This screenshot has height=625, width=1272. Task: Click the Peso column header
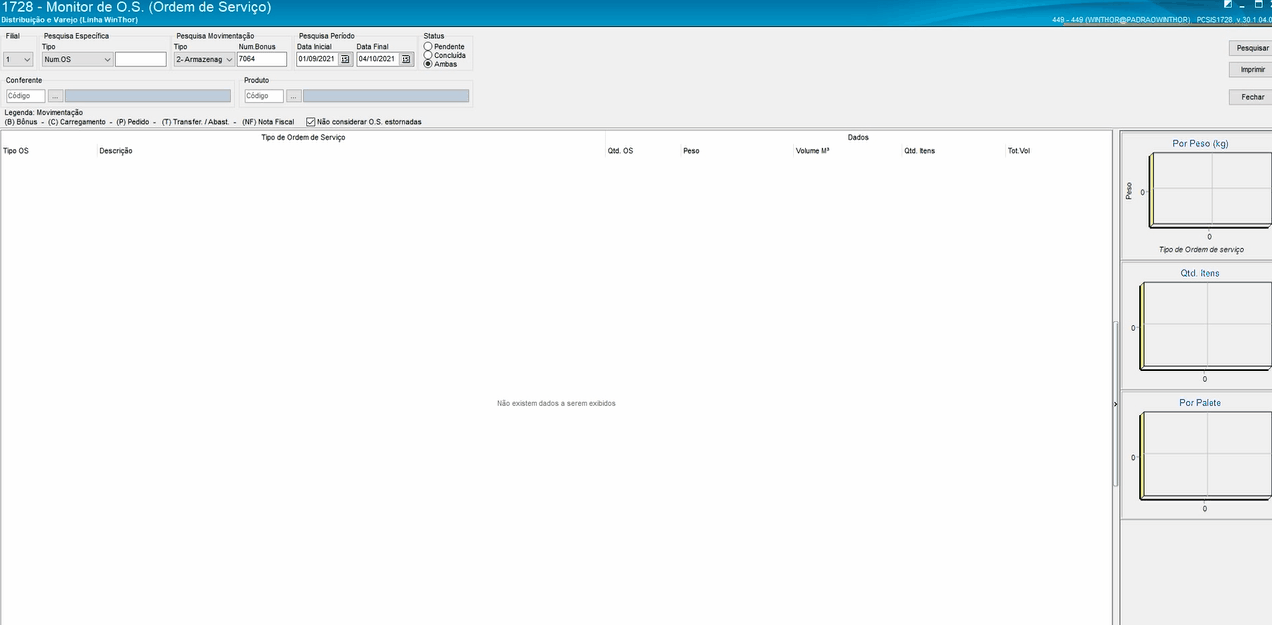(737, 151)
